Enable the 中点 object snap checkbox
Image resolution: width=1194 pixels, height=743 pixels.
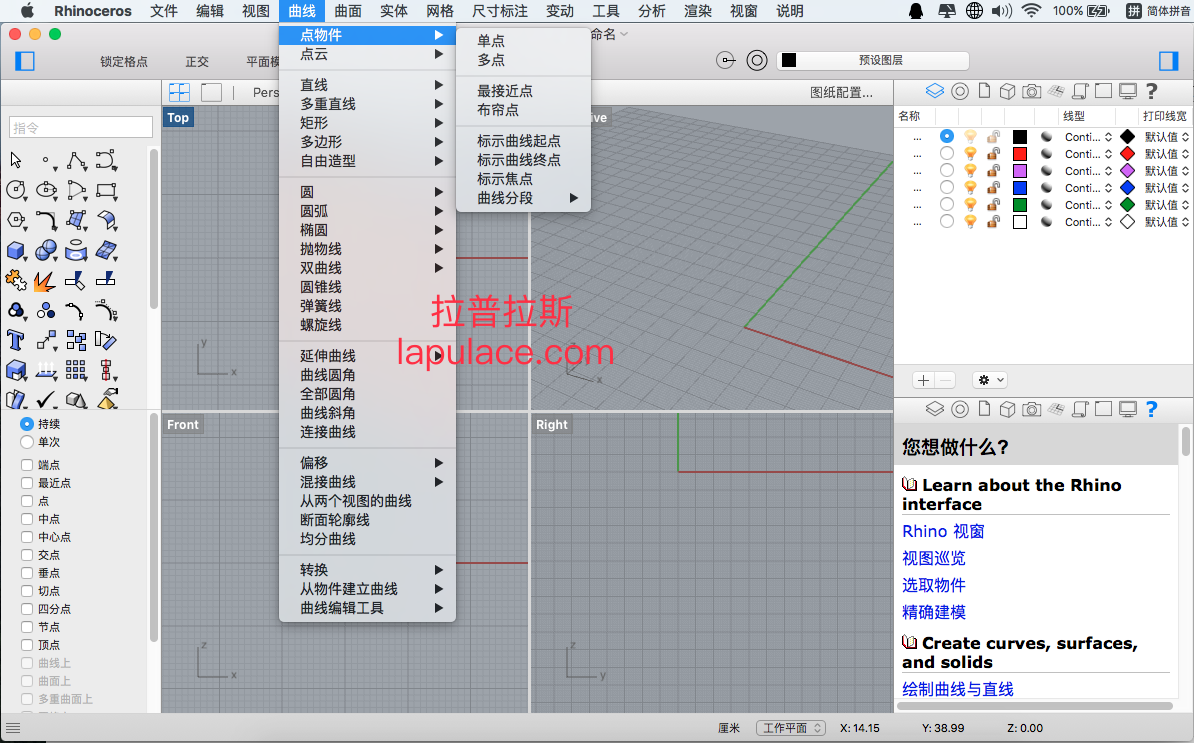point(27,518)
